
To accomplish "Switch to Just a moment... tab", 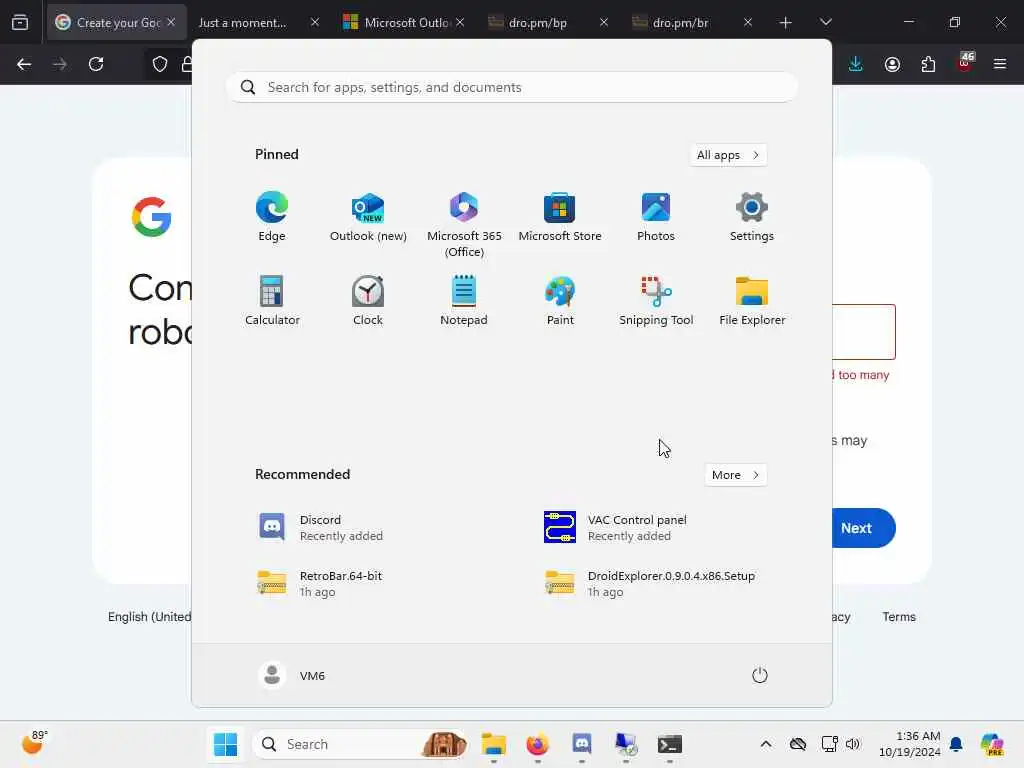I will click(243, 23).
